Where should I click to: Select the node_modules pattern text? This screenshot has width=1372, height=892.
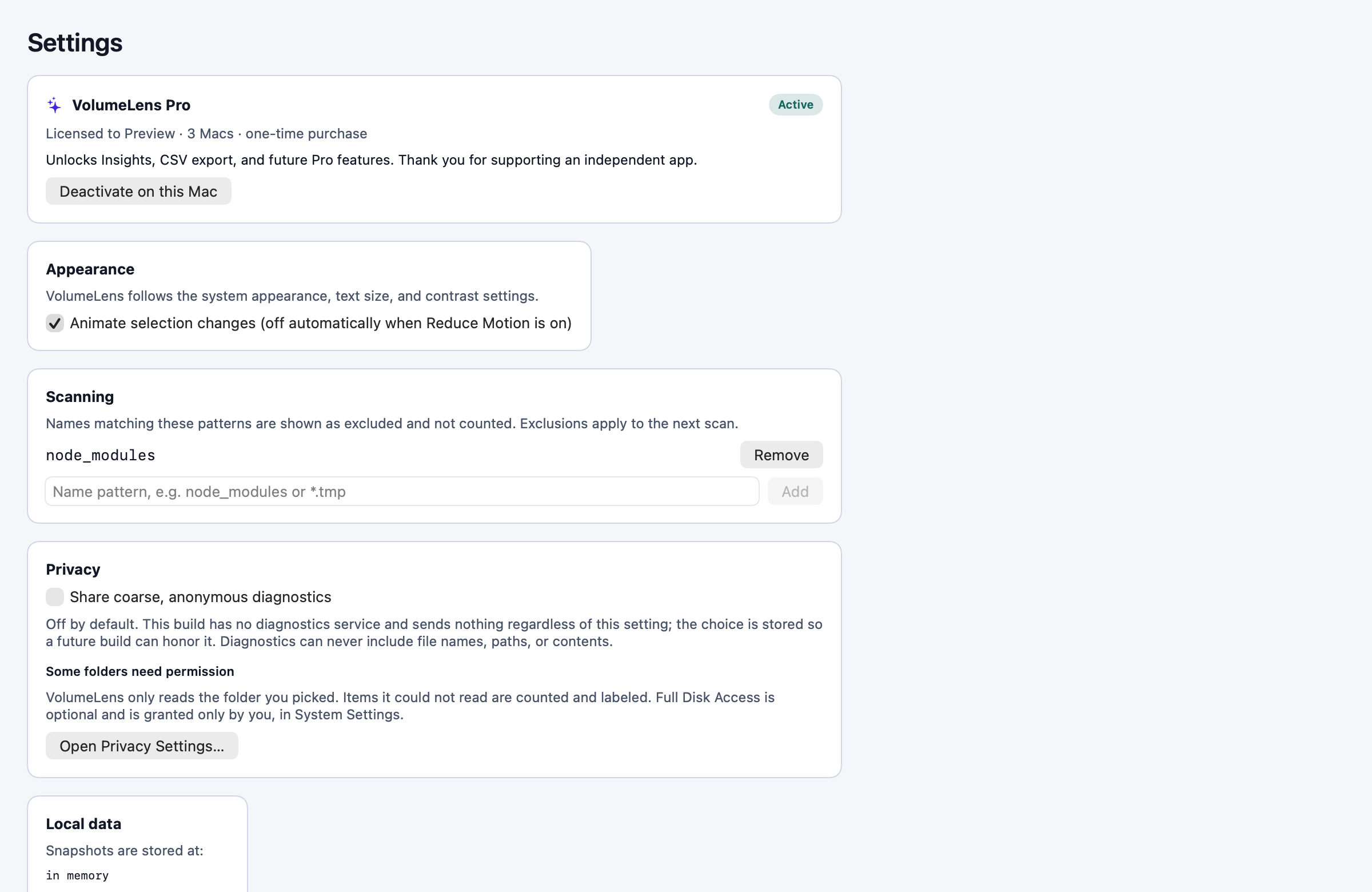tap(100, 455)
